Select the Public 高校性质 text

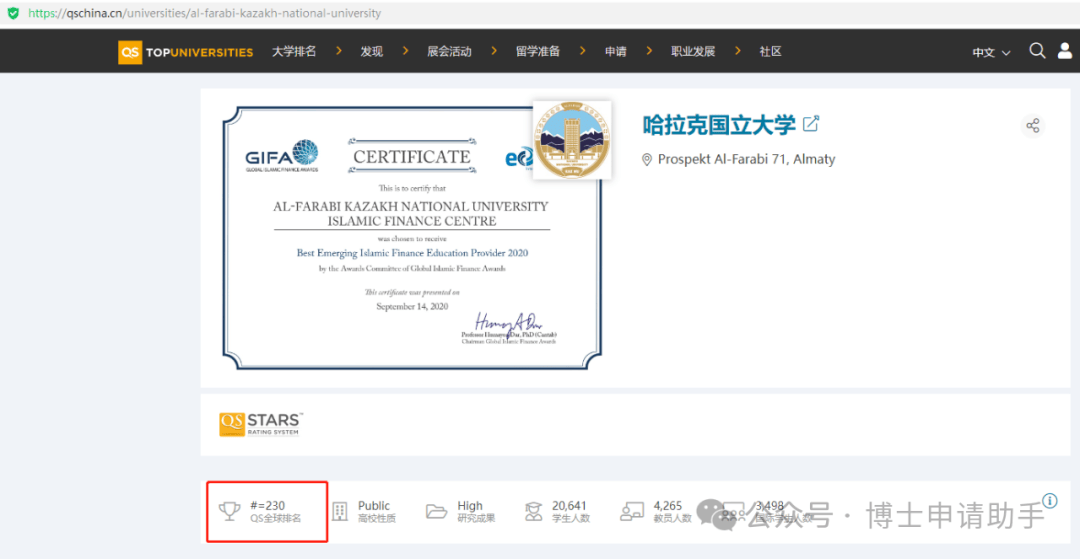[x=377, y=511]
